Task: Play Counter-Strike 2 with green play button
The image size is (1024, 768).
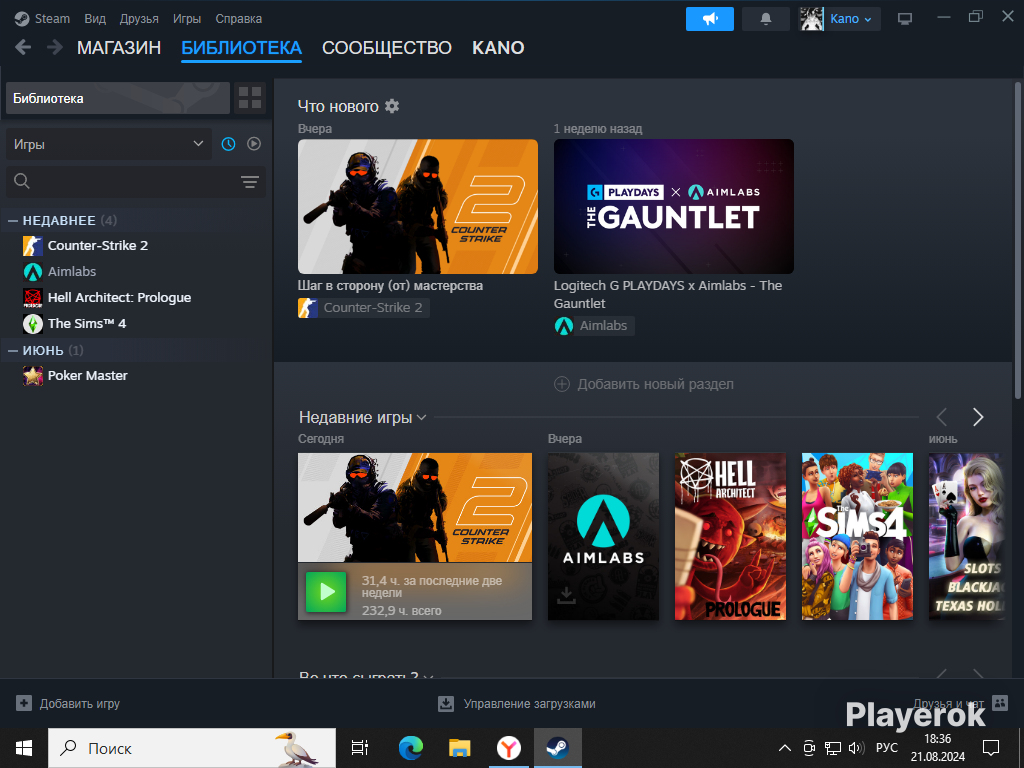Action: coord(326,592)
